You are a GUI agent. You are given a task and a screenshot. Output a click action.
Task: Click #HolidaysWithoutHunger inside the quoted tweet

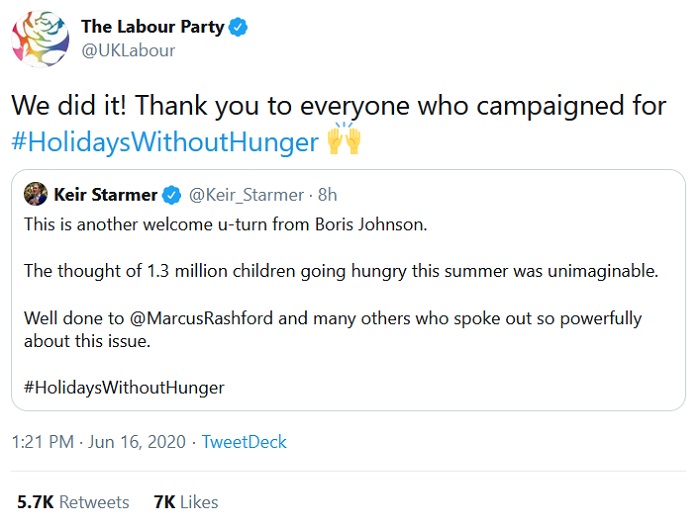(x=124, y=386)
